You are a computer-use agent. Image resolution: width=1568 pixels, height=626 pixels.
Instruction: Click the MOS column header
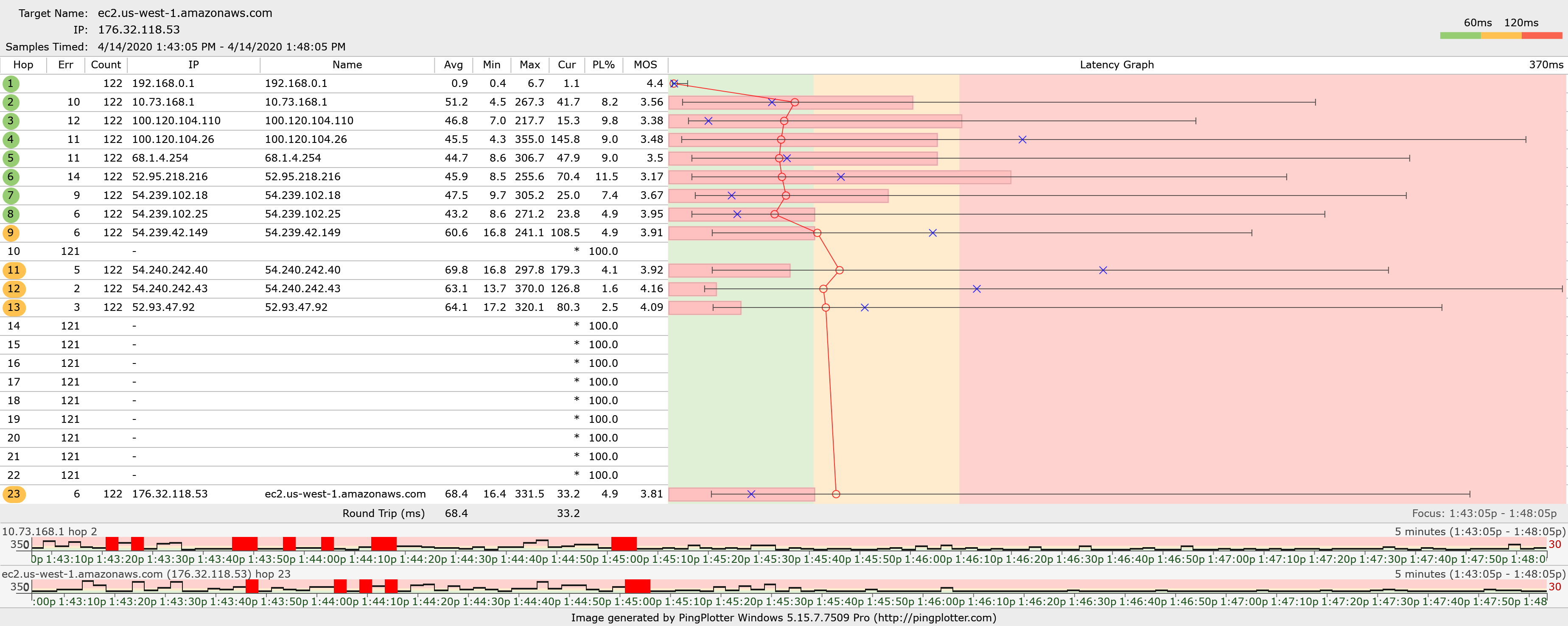[645, 65]
